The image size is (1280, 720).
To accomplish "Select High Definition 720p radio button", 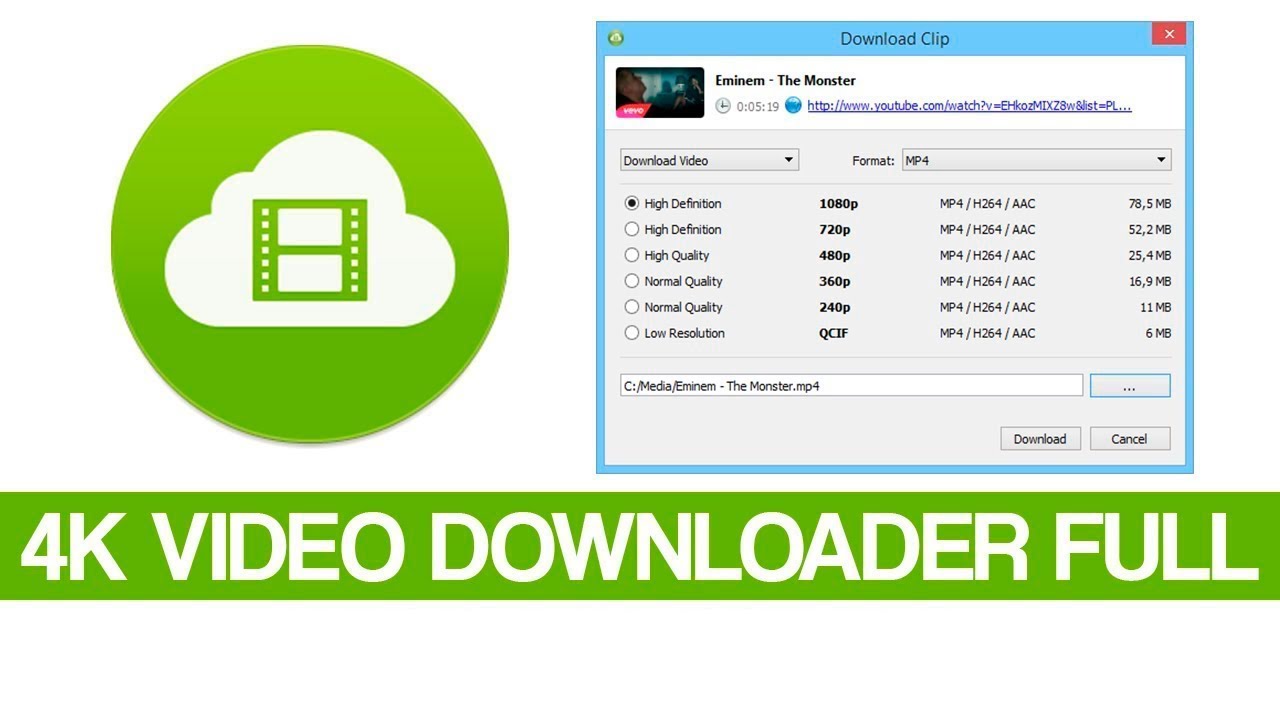I will click(631, 229).
